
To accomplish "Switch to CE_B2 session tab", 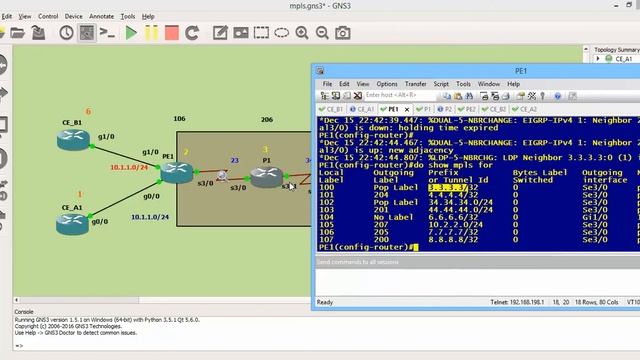I will click(494, 109).
